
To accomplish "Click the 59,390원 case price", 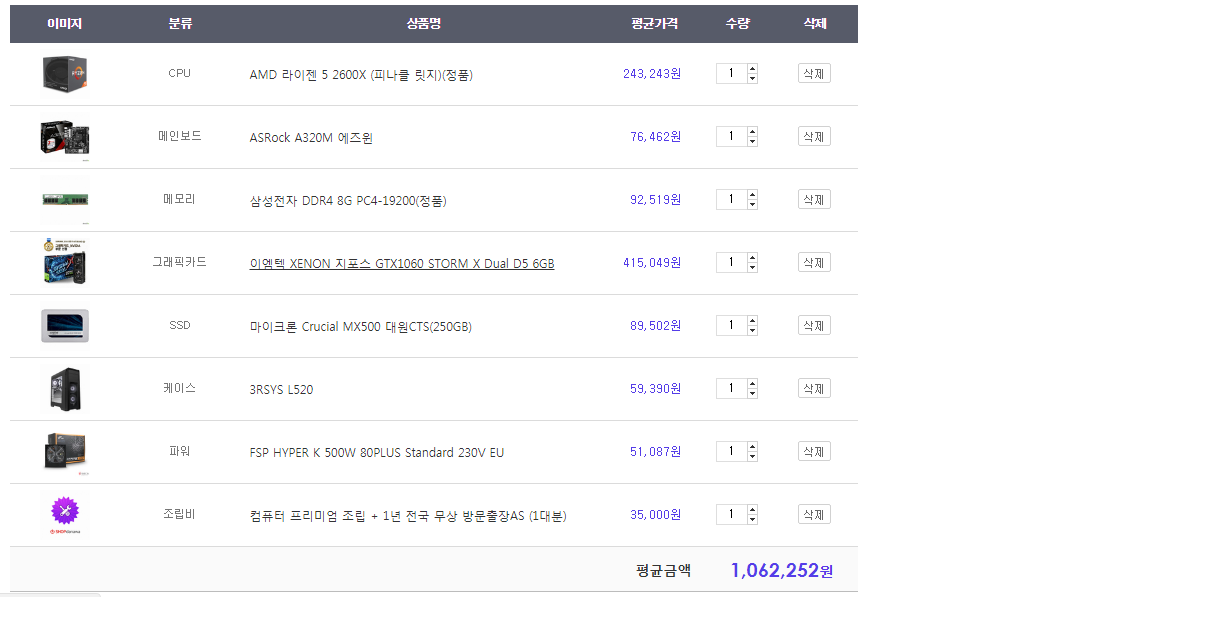I will pos(656,389).
